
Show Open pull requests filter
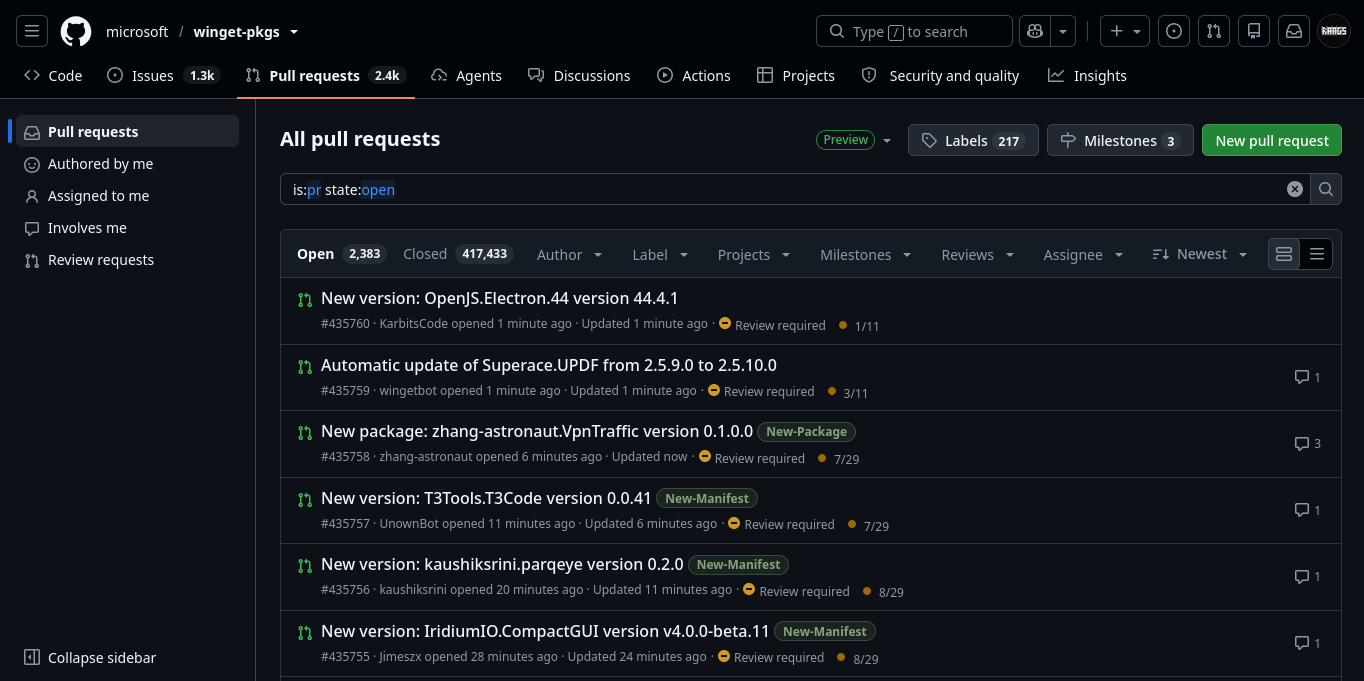[340, 254]
